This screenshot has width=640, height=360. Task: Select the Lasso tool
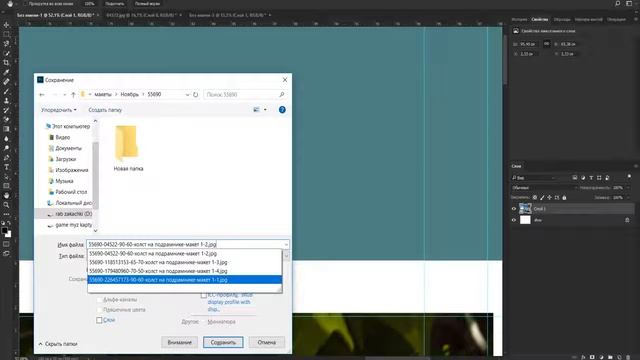6,44
